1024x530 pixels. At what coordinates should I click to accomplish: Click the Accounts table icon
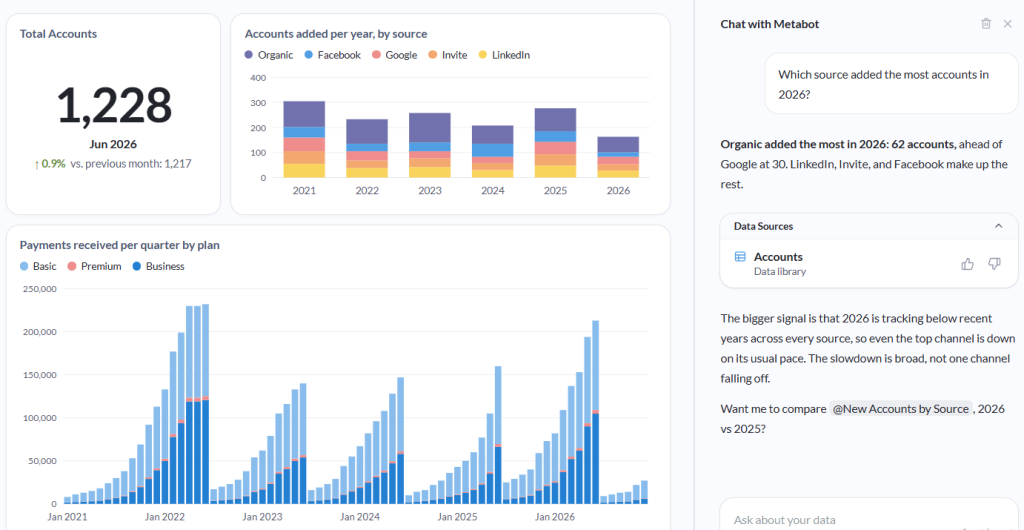pos(740,257)
